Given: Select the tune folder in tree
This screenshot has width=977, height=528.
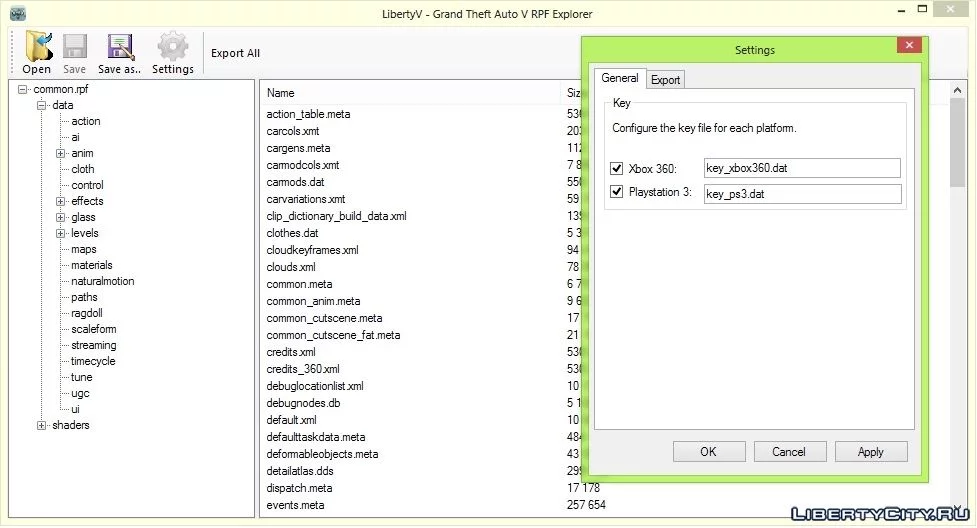Looking at the screenshot, I should pos(82,377).
